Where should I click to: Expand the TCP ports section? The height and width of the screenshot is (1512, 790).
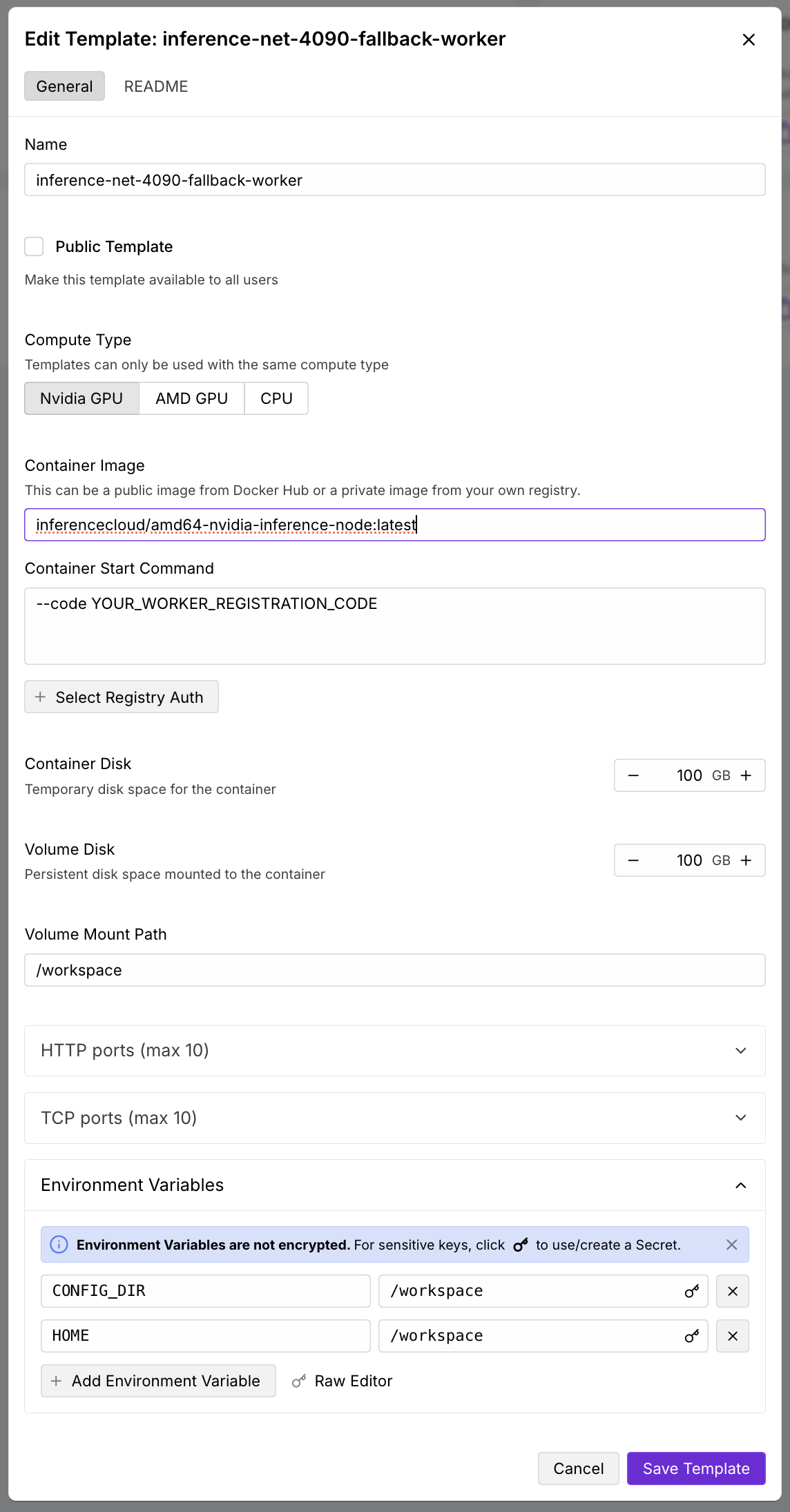pyautogui.click(x=395, y=1118)
